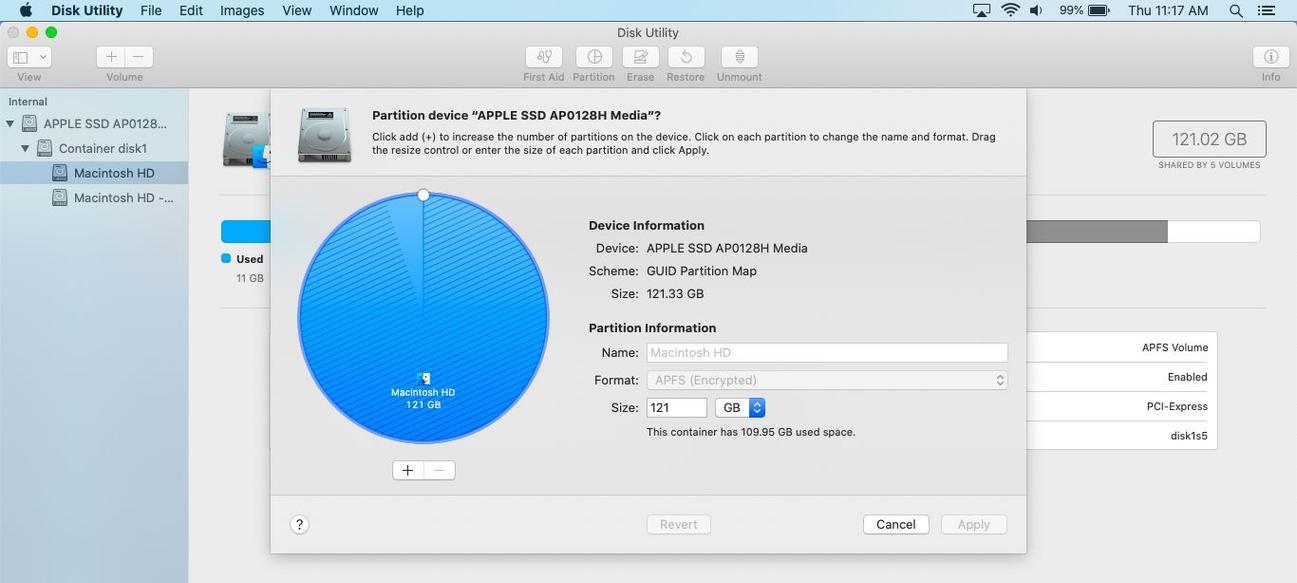
Task: Click the partition Name field
Action: (x=827, y=352)
